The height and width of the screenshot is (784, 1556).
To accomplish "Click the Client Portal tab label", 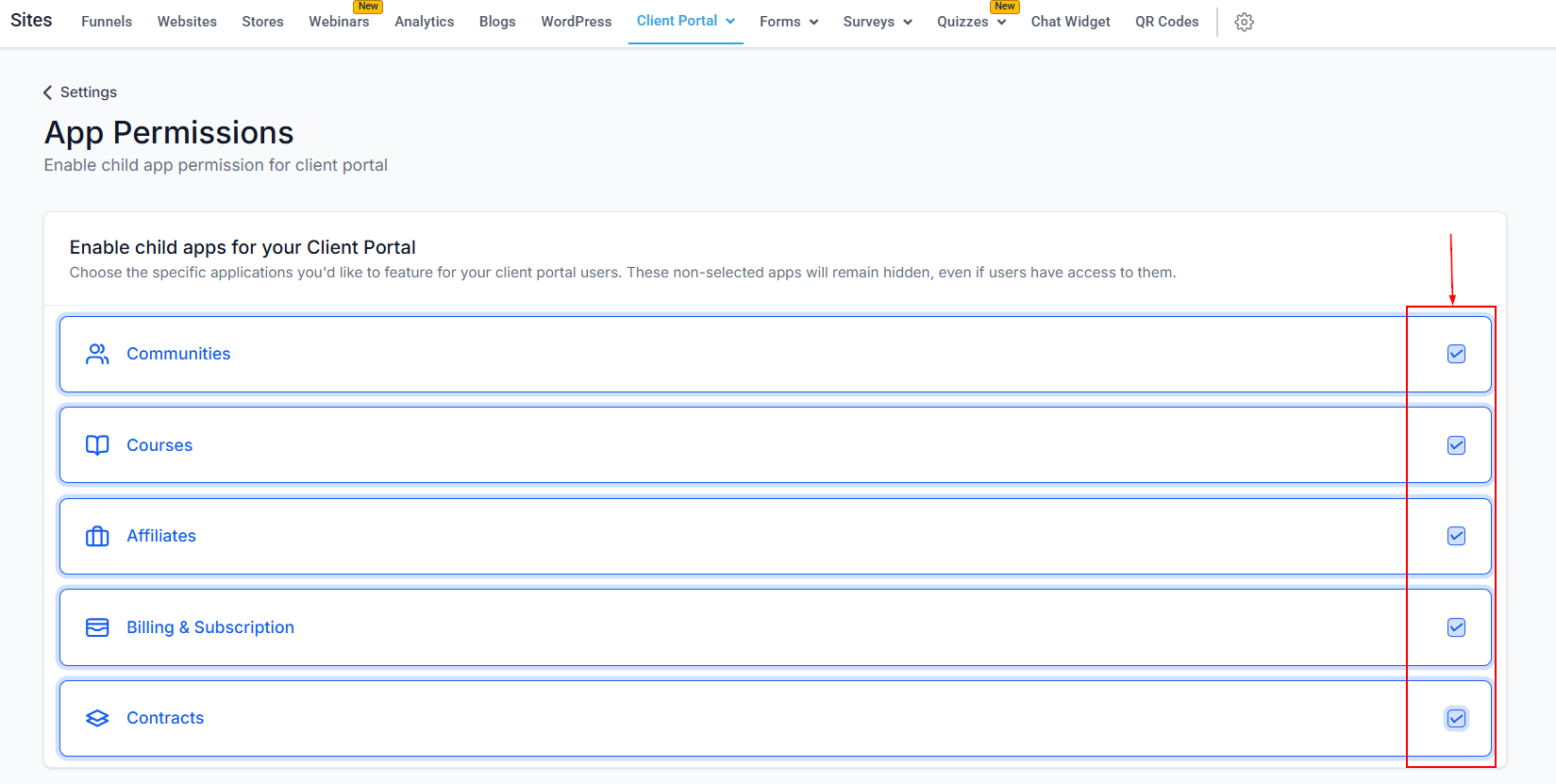I will coord(677,21).
